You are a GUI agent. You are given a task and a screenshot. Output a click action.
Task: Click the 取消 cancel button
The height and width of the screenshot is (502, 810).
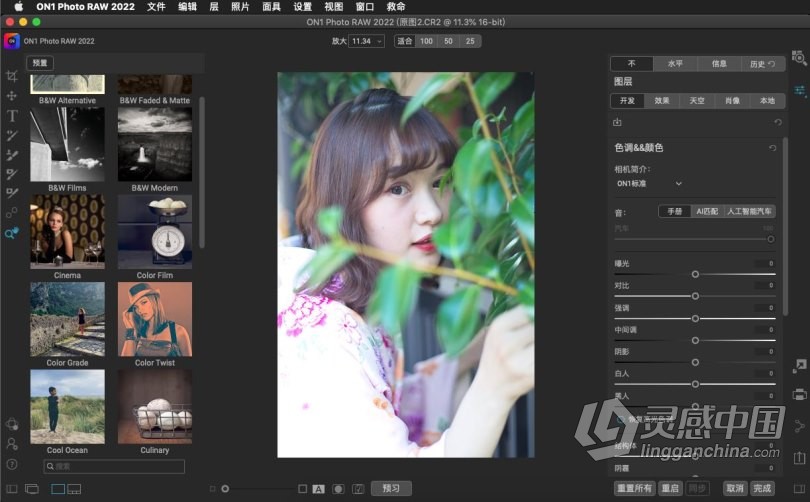pyautogui.click(x=735, y=488)
